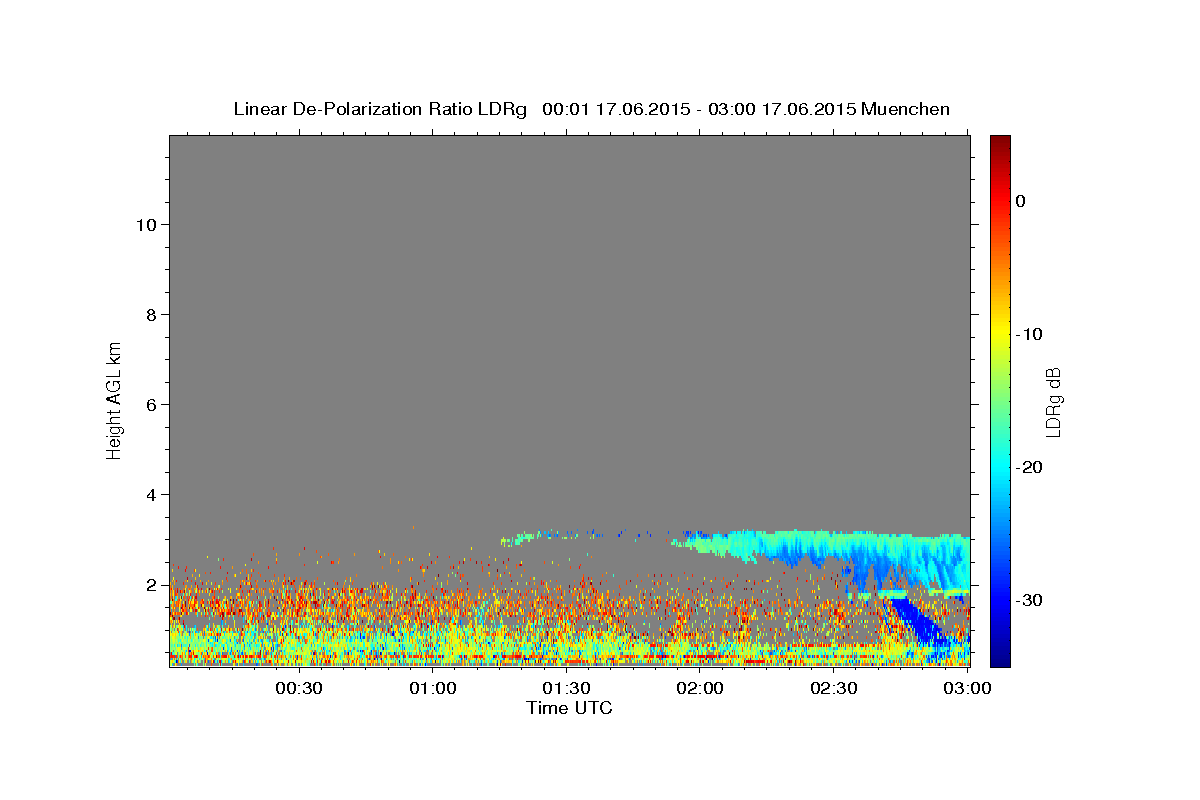Click the height tick label '8'
The image size is (1200, 800).
151,314
